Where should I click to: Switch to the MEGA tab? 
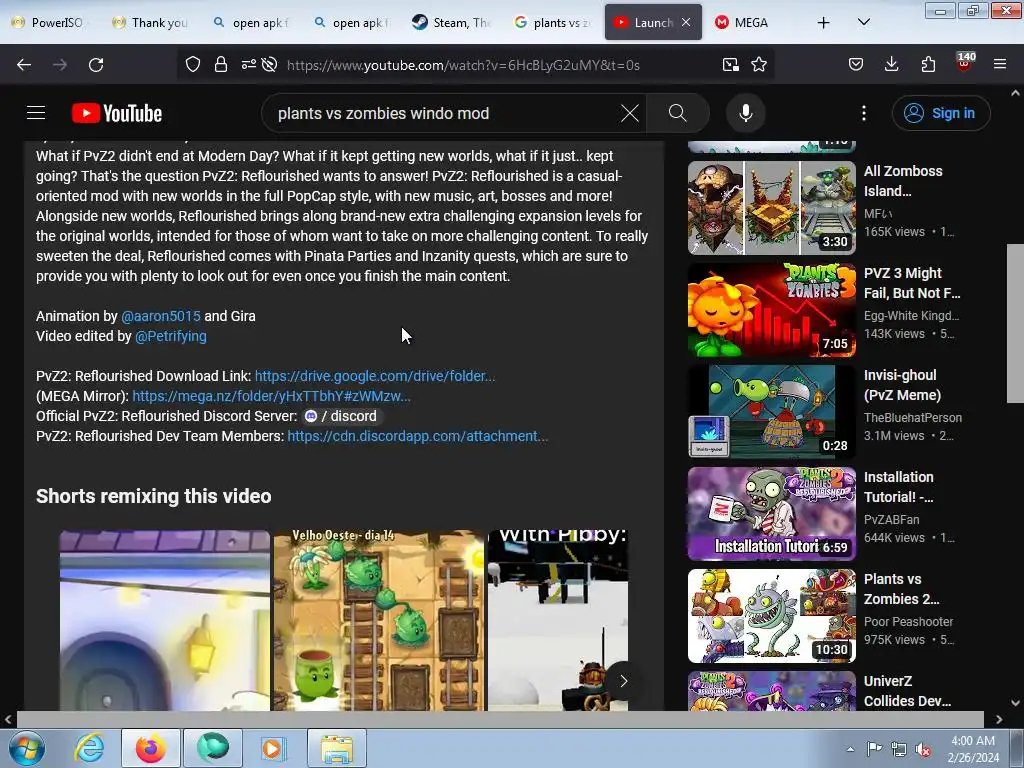pyautogui.click(x=751, y=22)
